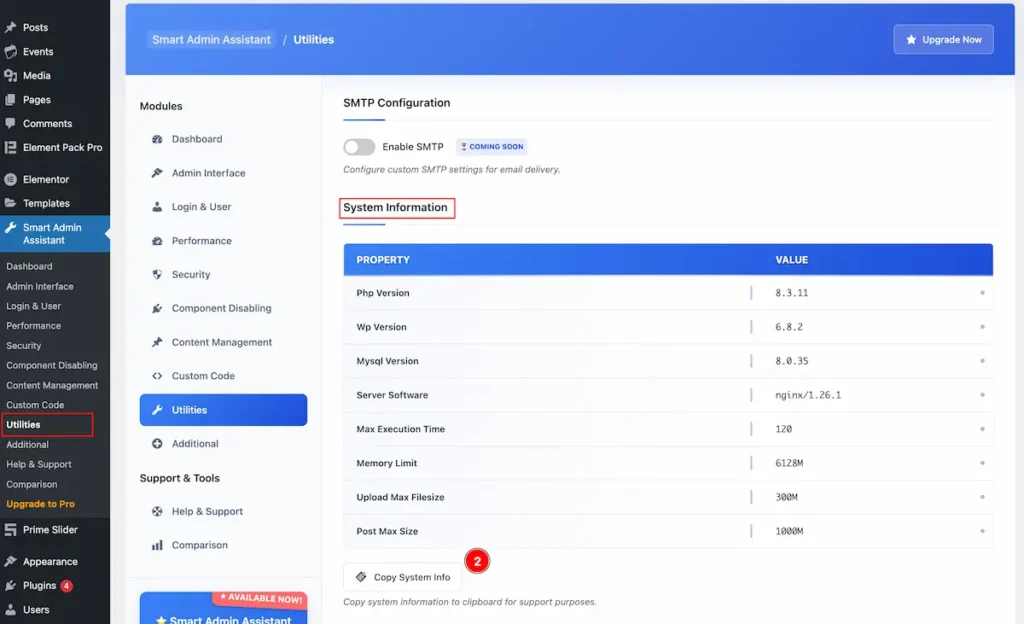Click the Component Disabling plug icon in Modules

point(157,308)
